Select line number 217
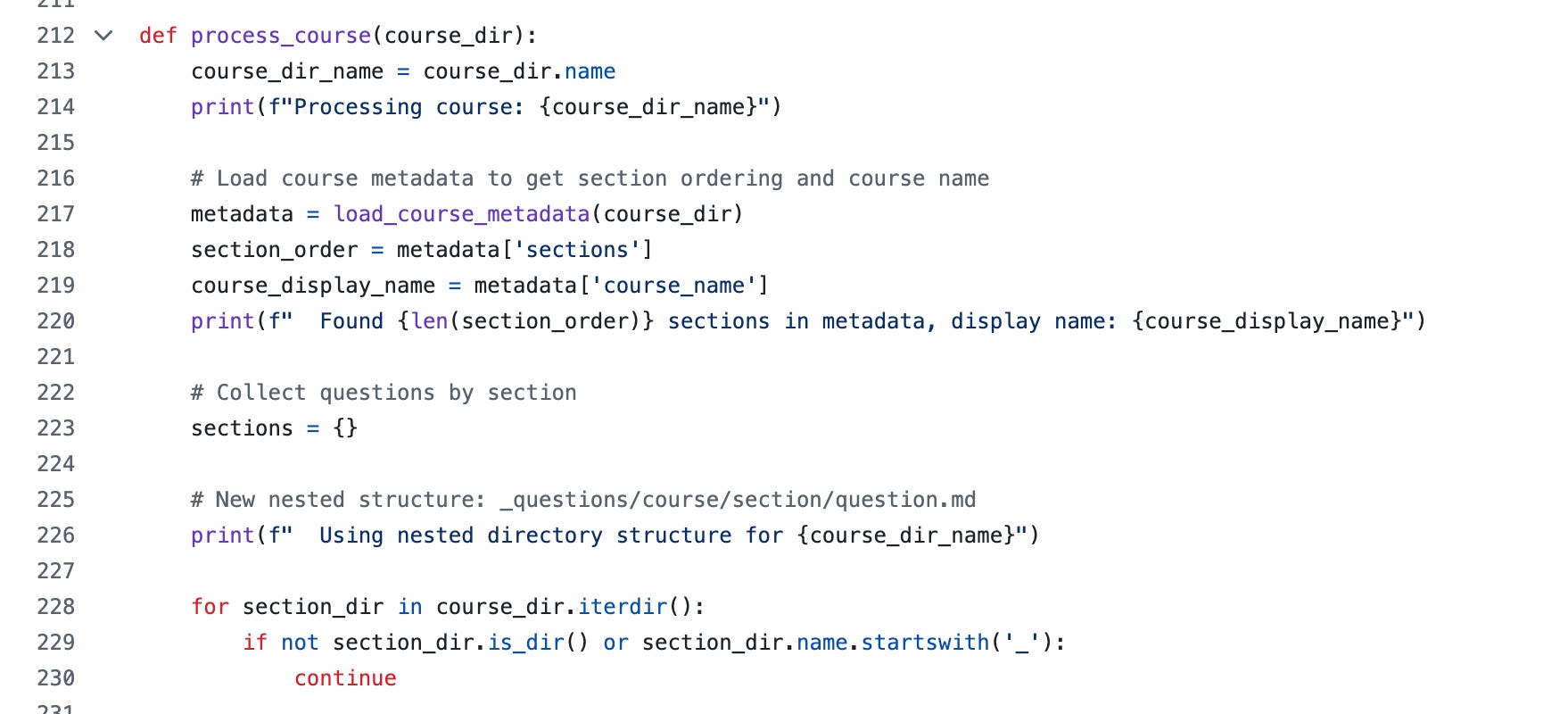The height and width of the screenshot is (714, 1568). click(56, 214)
